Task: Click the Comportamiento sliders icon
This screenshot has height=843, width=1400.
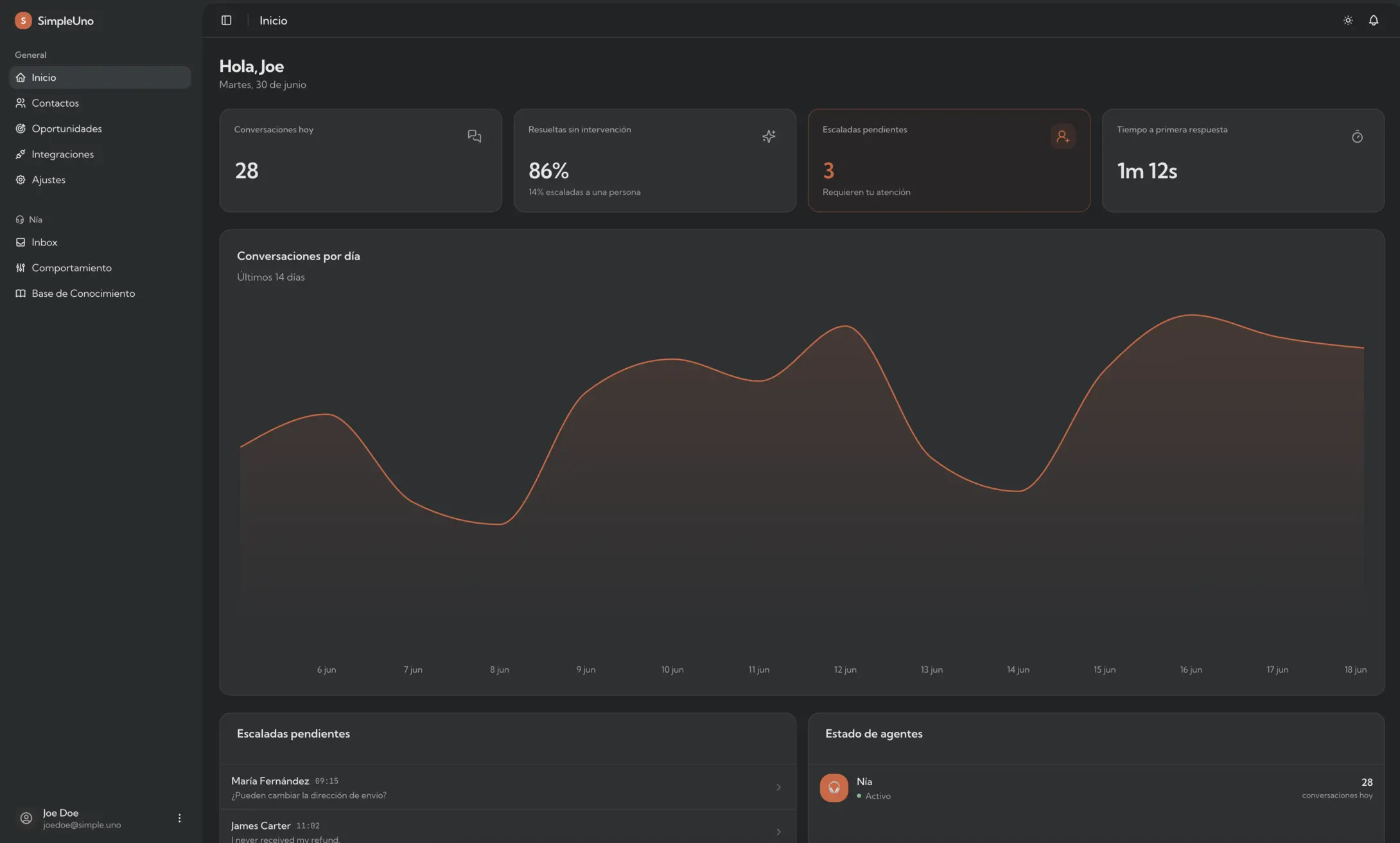Action: point(21,268)
